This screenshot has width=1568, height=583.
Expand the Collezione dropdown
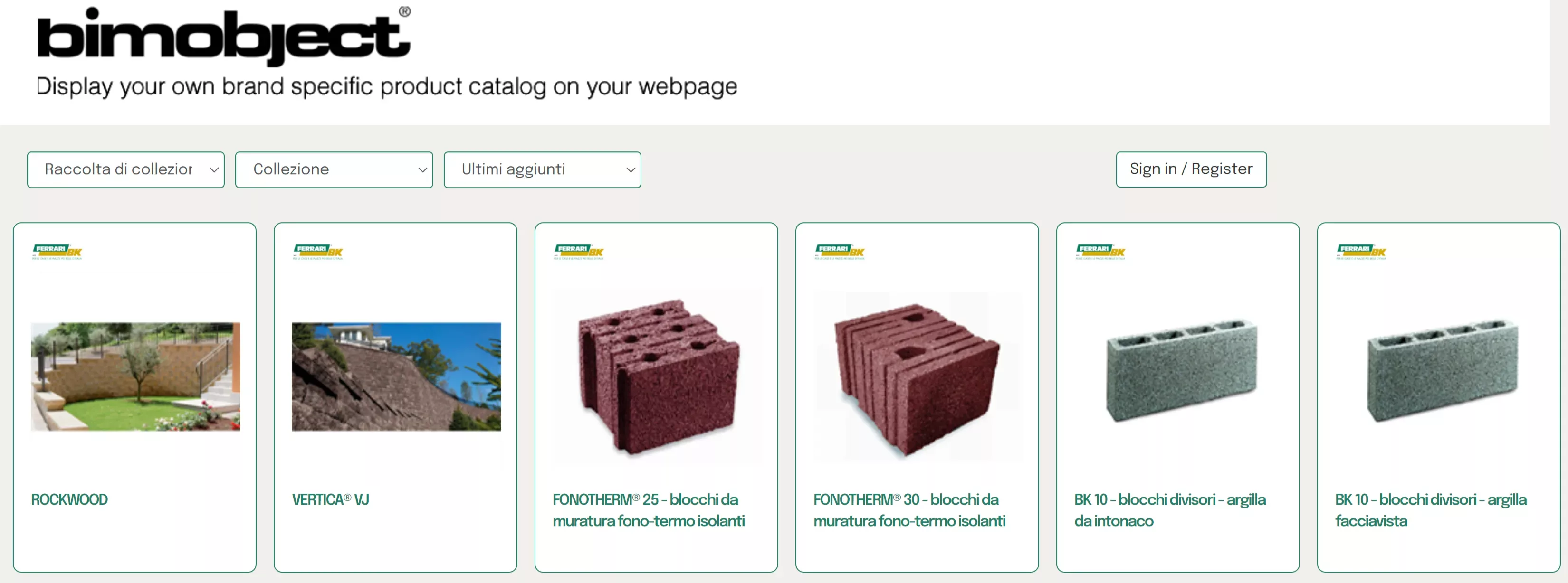click(x=334, y=169)
